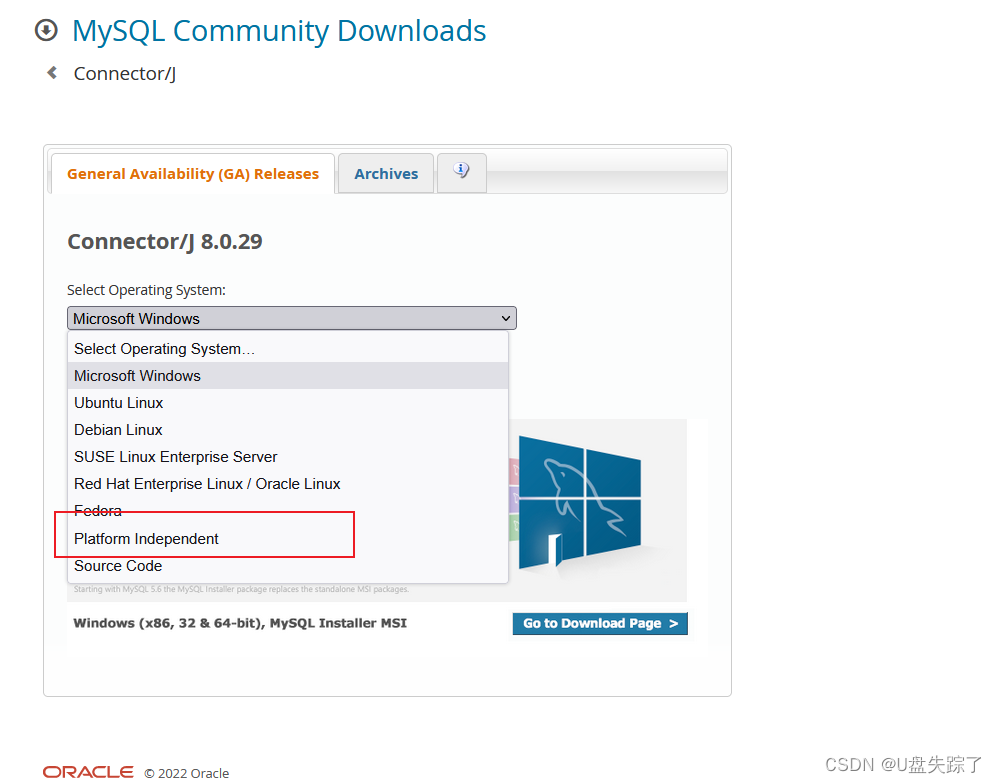The image size is (997, 783).
Task: Choose the 'Select Operating System…' placeholder option
Action: tap(288, 349)
